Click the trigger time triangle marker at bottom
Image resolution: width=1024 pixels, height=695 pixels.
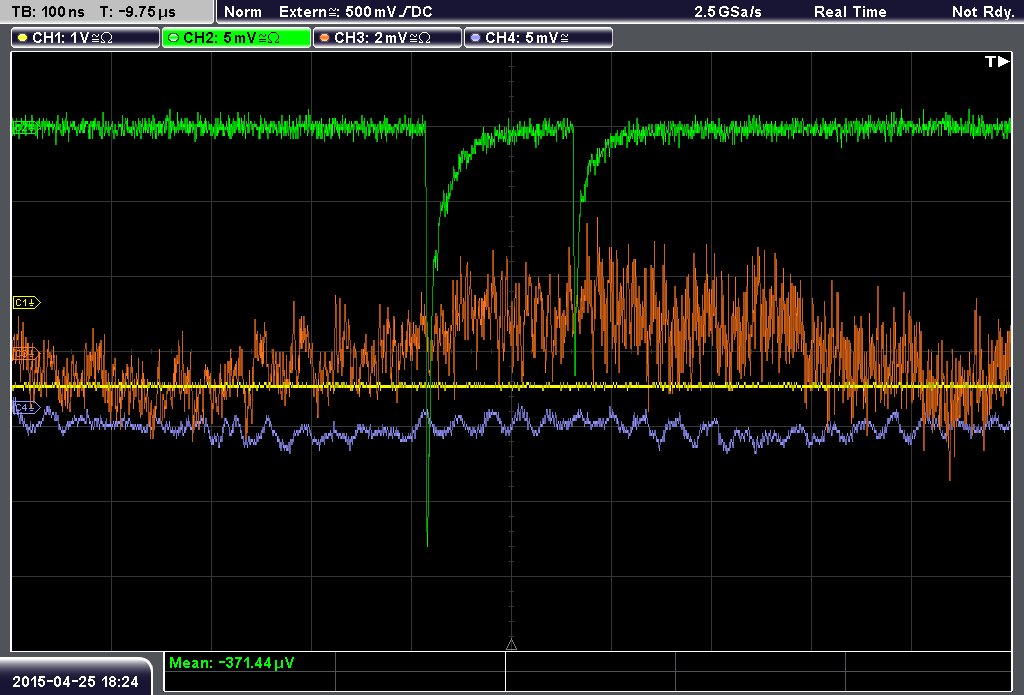[511, 645]
